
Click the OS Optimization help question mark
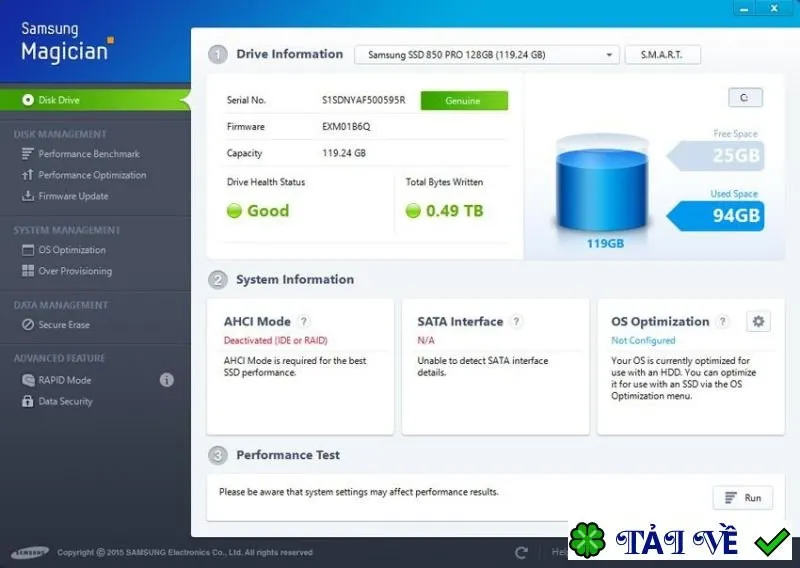point(722,322)
